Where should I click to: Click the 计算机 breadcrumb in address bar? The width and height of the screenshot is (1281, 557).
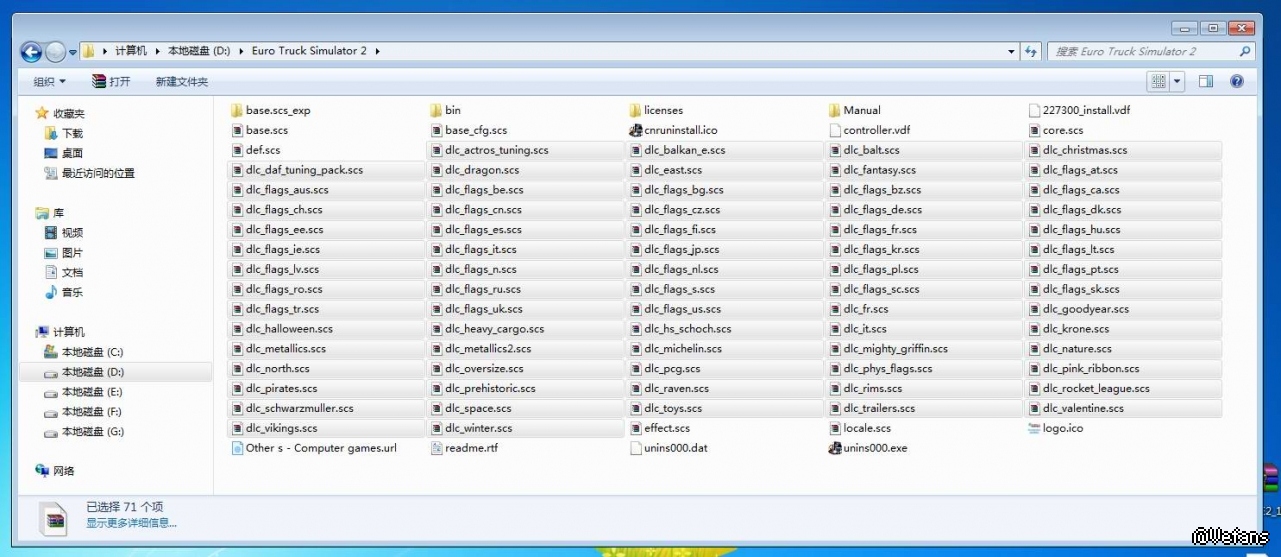pyautogui.click(x=130, y=51)
